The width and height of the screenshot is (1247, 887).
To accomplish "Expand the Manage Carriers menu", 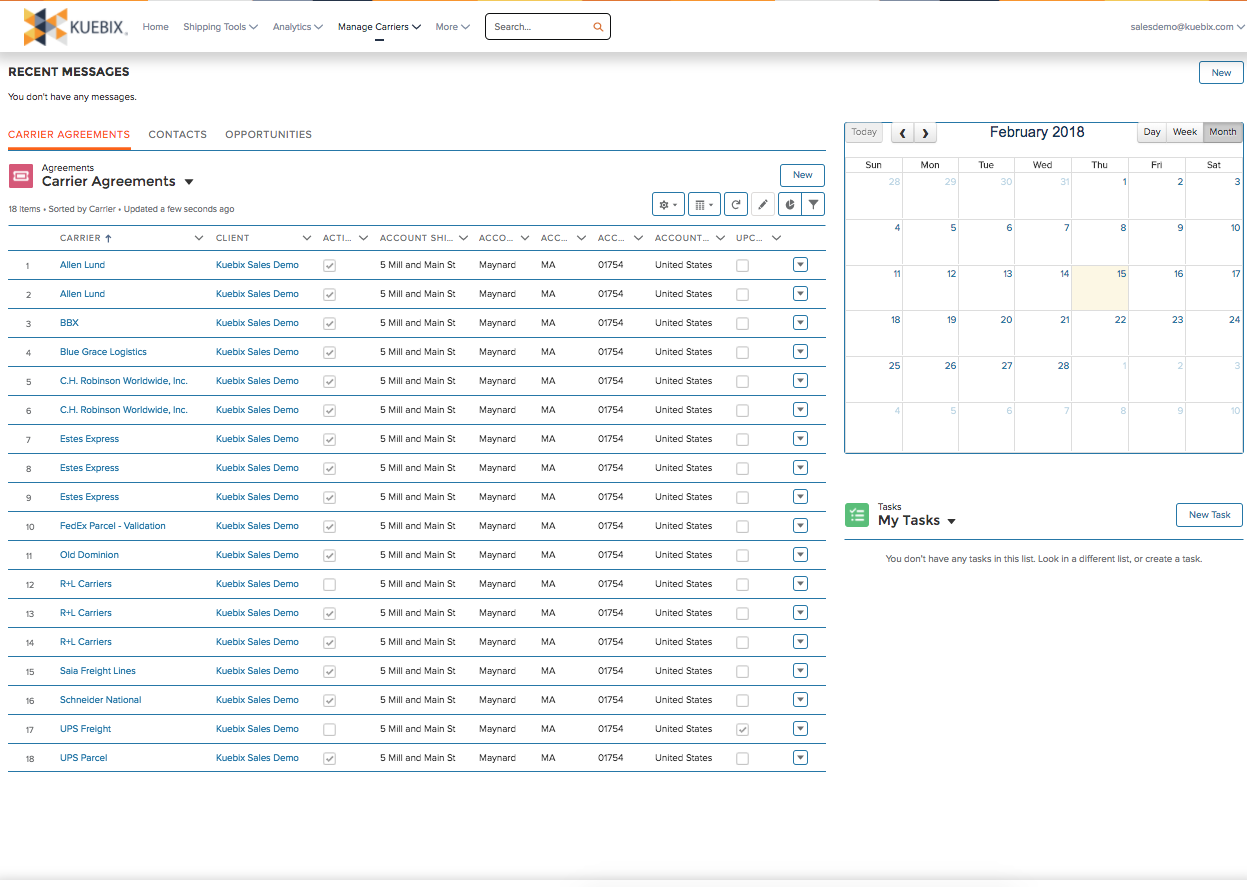I will pos(379,27).
